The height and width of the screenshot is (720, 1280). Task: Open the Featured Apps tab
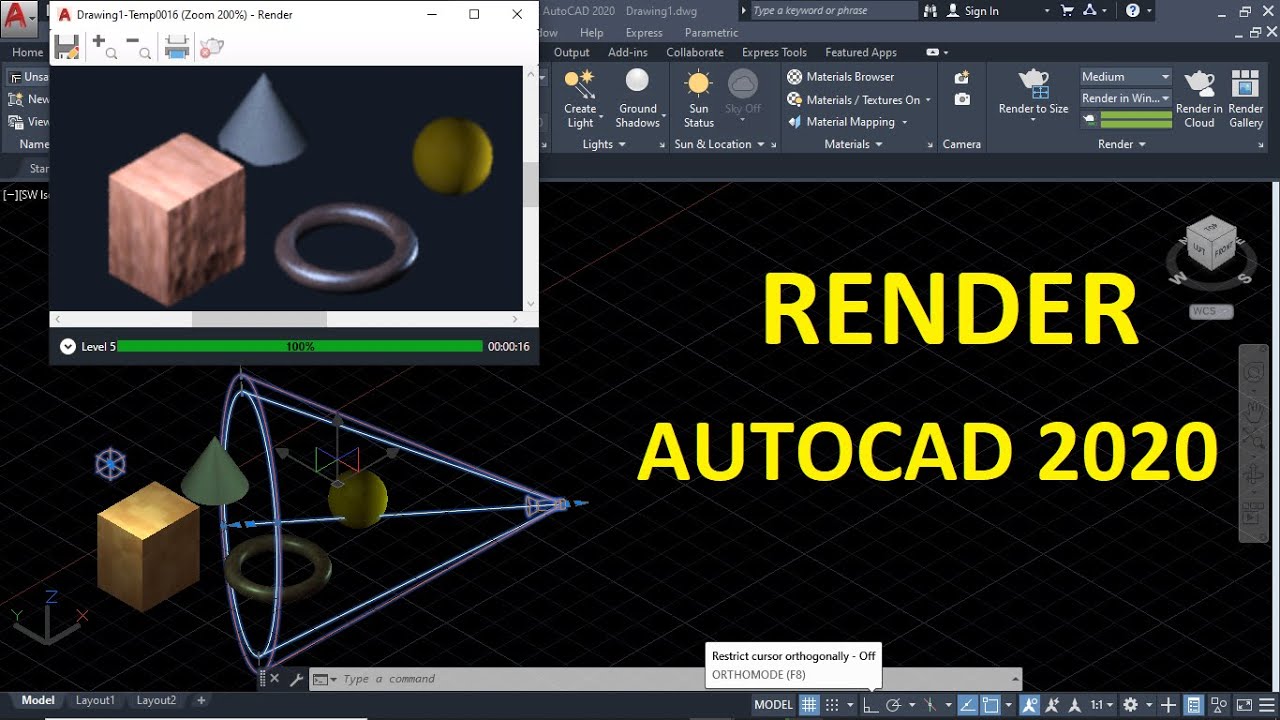pyautogui.click(x=861, y=52)
